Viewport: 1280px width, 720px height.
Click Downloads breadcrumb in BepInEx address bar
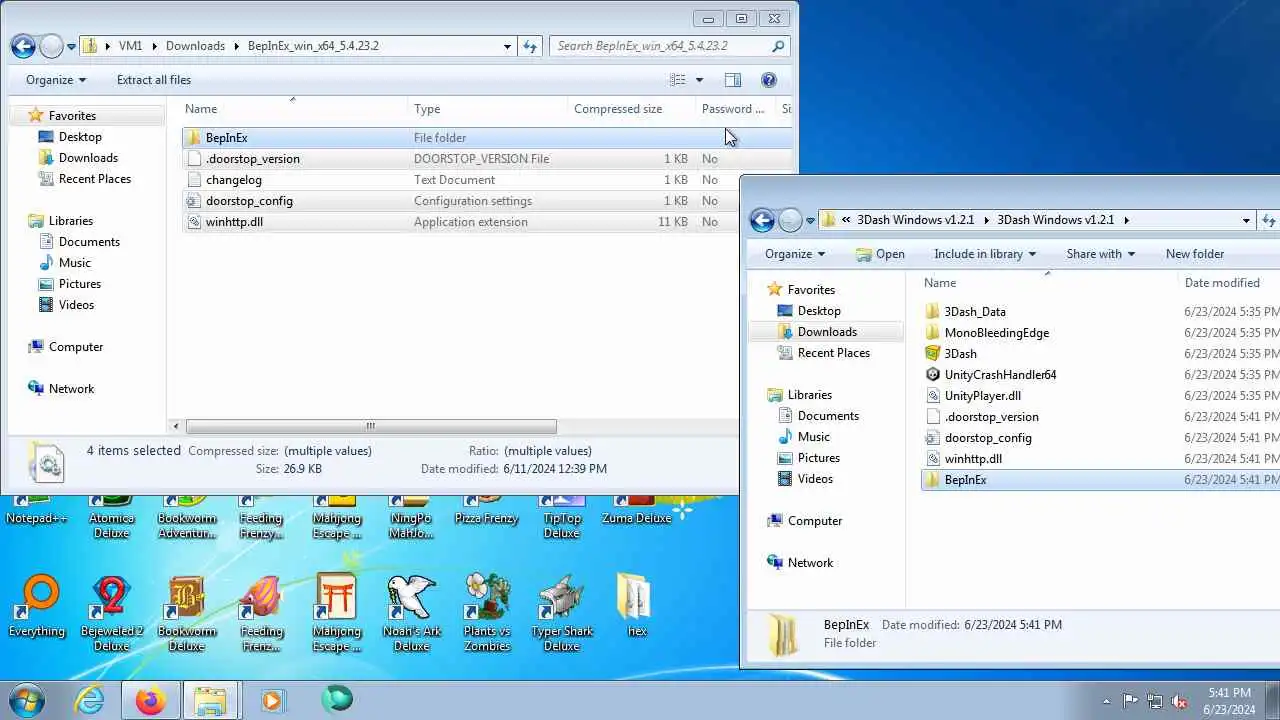(x=195, y=46)
